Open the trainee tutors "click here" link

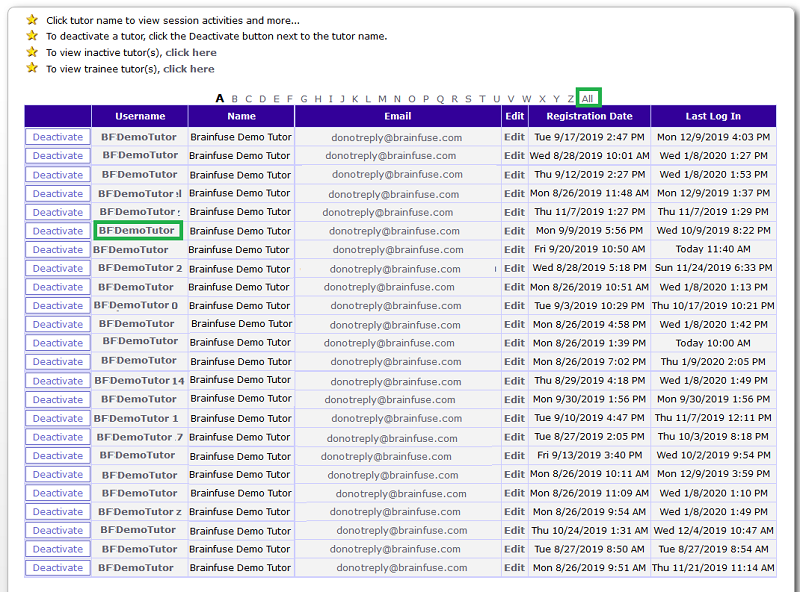point(188,69)
